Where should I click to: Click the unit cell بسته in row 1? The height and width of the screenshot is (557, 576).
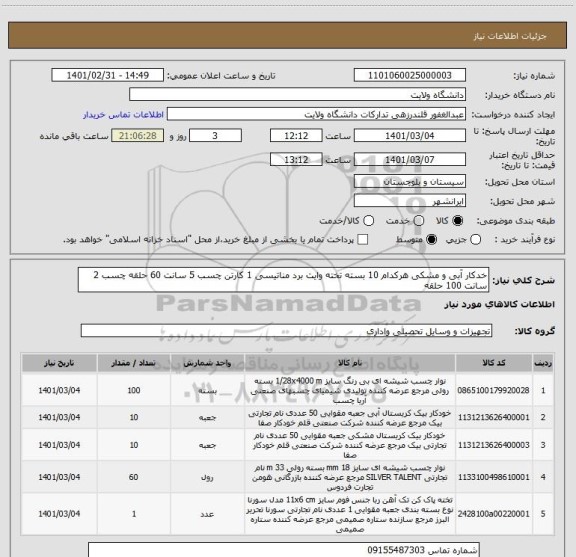(207, 391)
